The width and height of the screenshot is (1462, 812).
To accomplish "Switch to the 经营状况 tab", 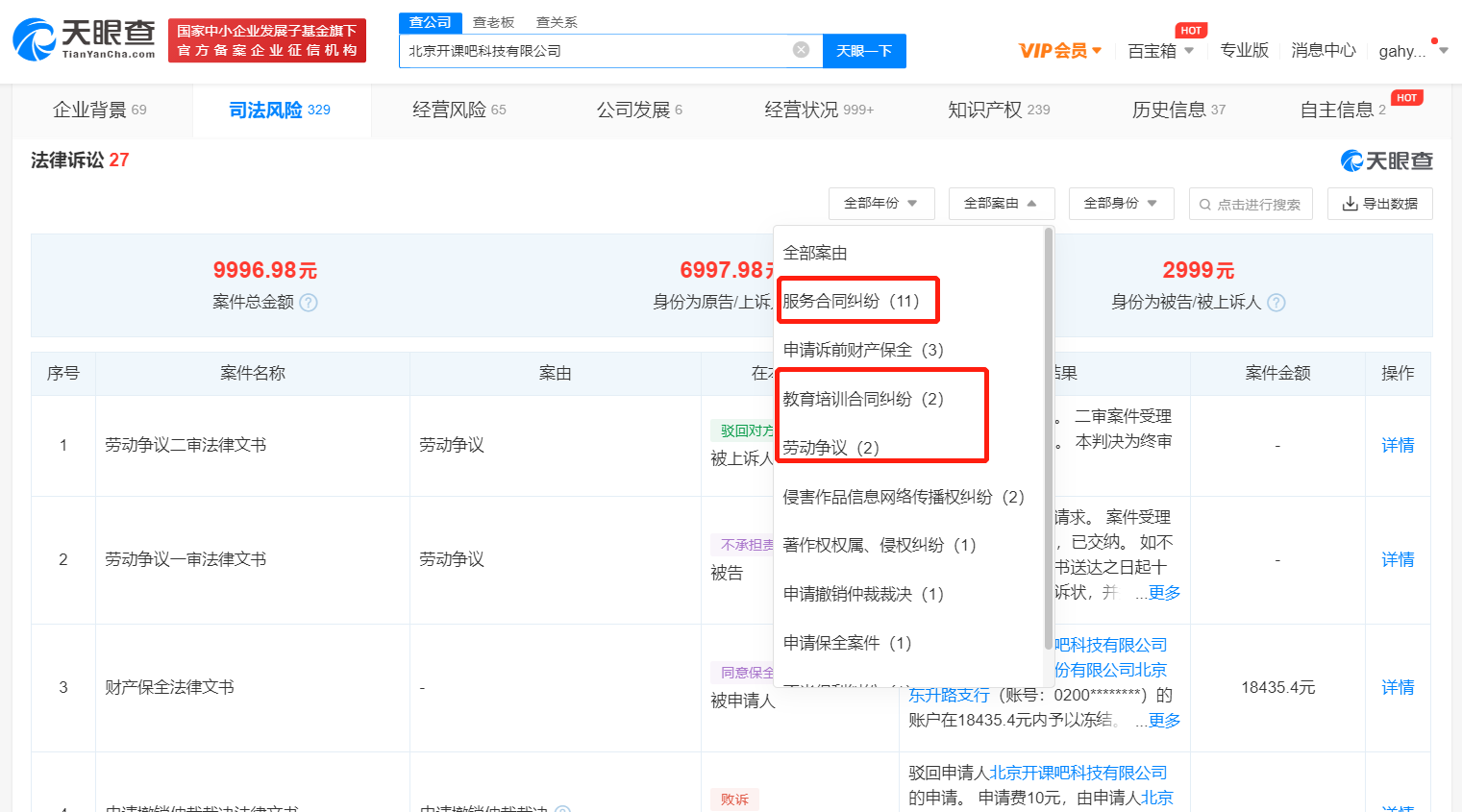I will click(819, 110).
